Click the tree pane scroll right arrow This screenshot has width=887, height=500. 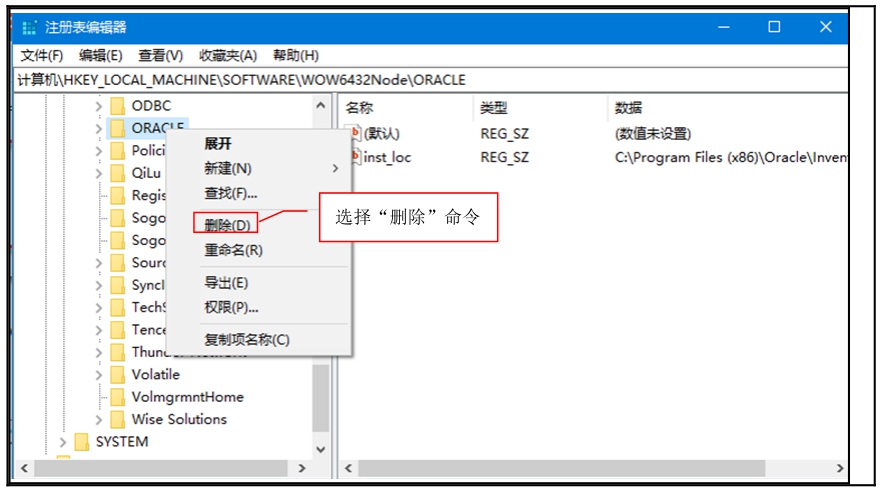tap(302, 468)
